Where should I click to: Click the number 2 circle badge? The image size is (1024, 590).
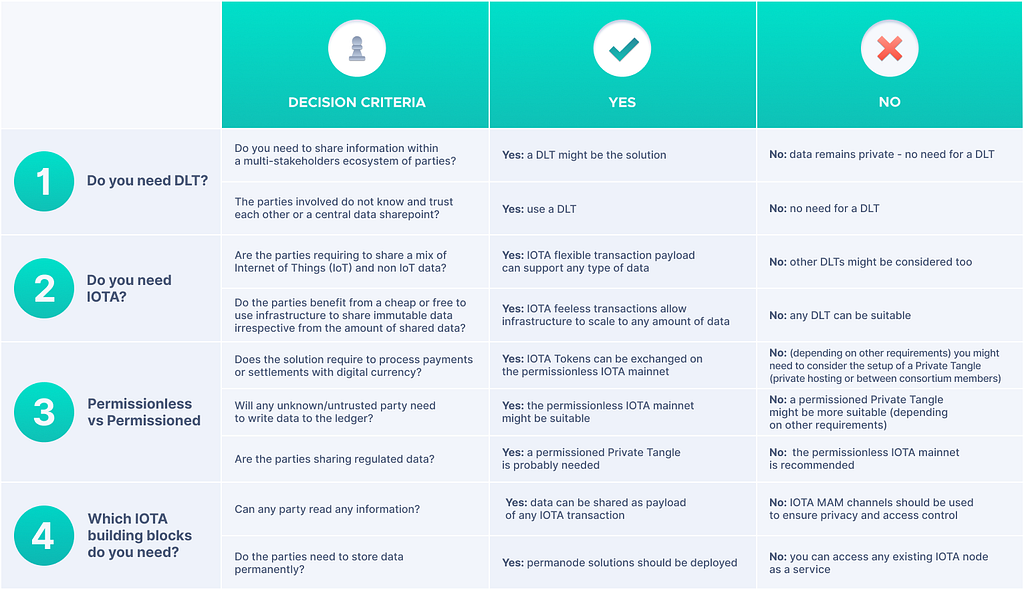(44, 288)
